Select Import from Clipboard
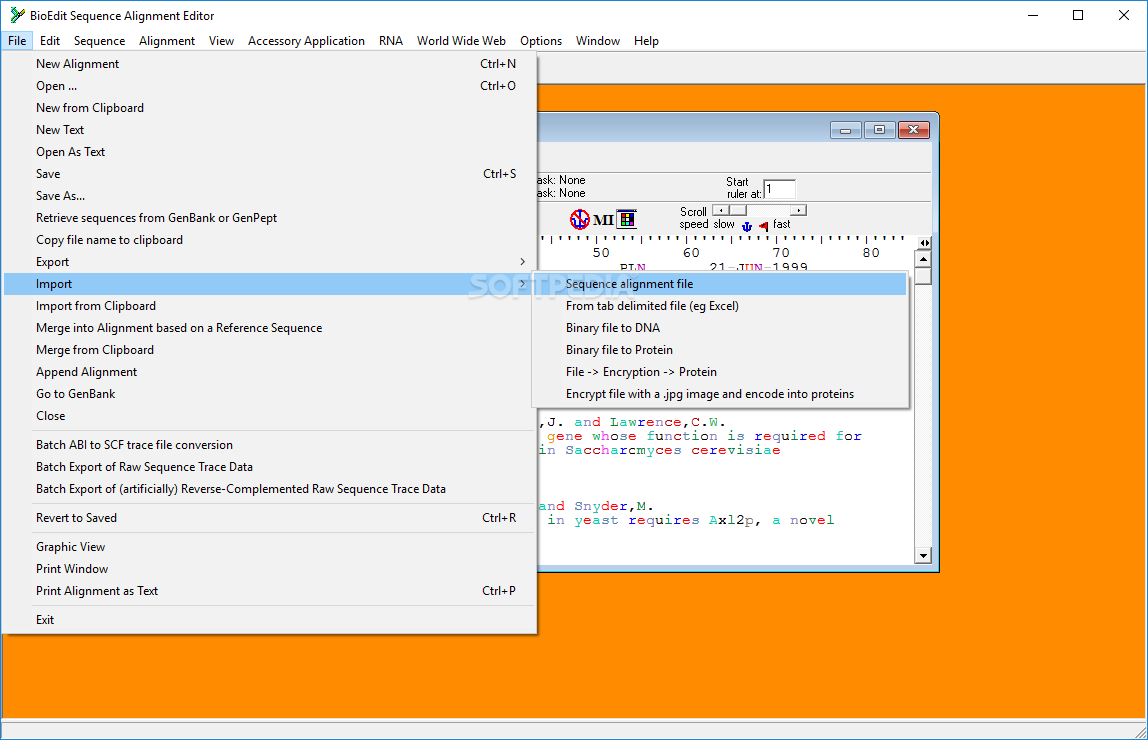Image resolution: width=1148 pixels, height=740 pixels. click(x=270, y=306)
